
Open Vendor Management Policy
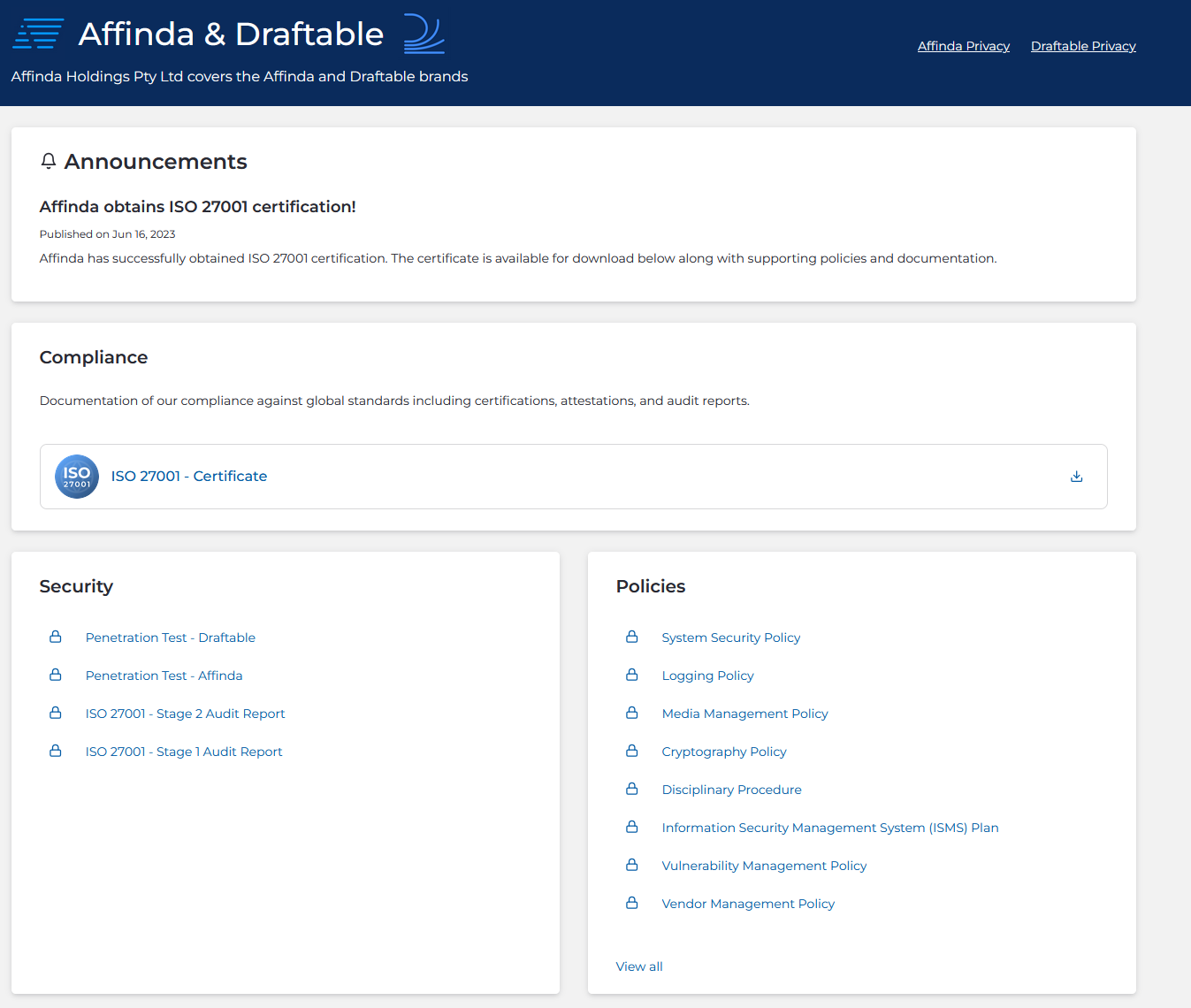749,904
